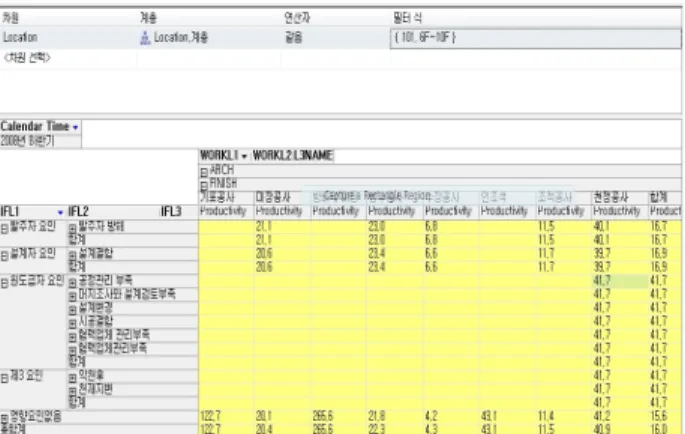Viewport: 685px width, 434px height.
Task: Click the WORKL2 L3NAME field header
Action: tap(293, 156)
